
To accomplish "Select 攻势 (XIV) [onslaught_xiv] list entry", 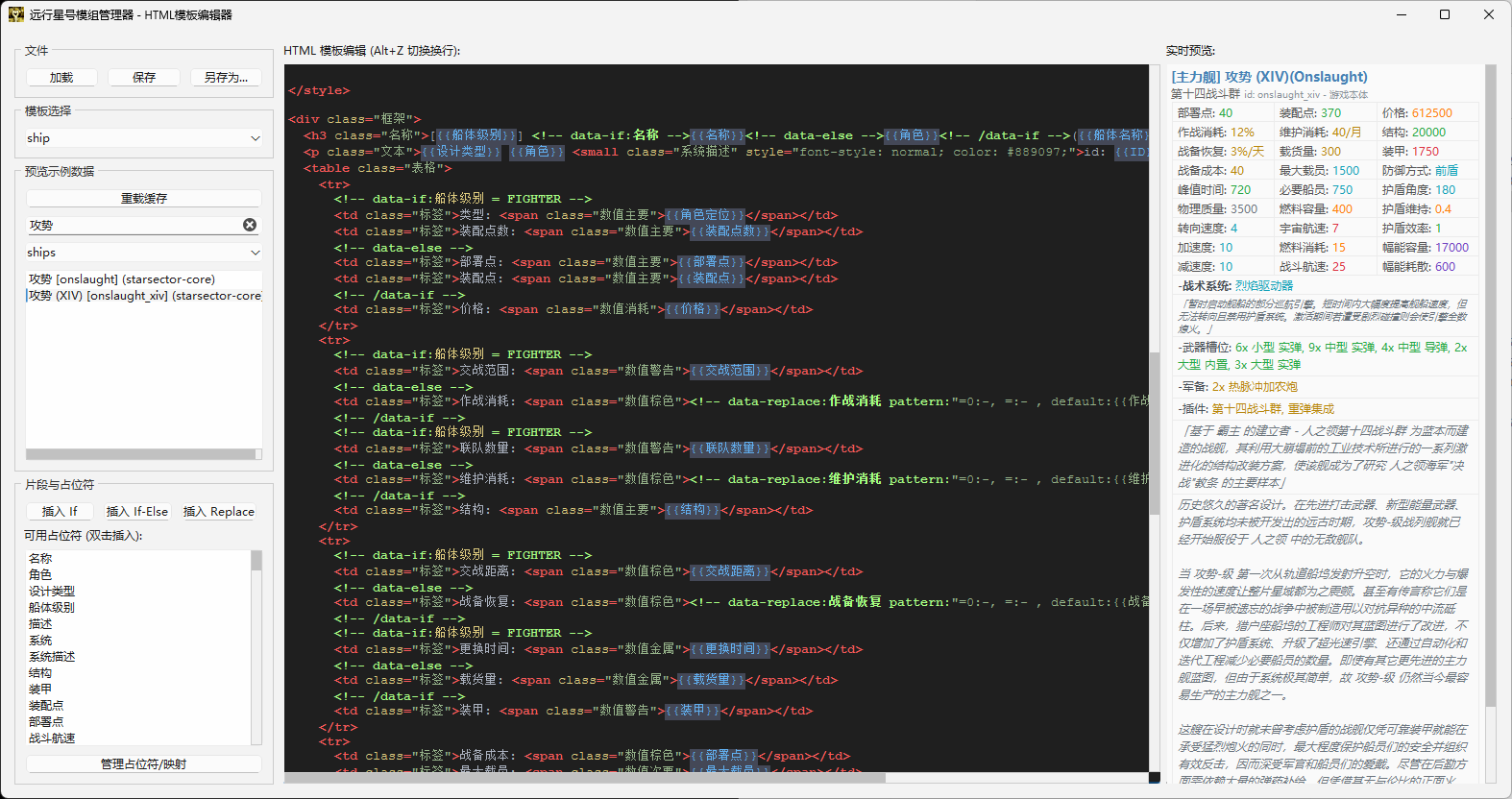I will click(144, 296).
